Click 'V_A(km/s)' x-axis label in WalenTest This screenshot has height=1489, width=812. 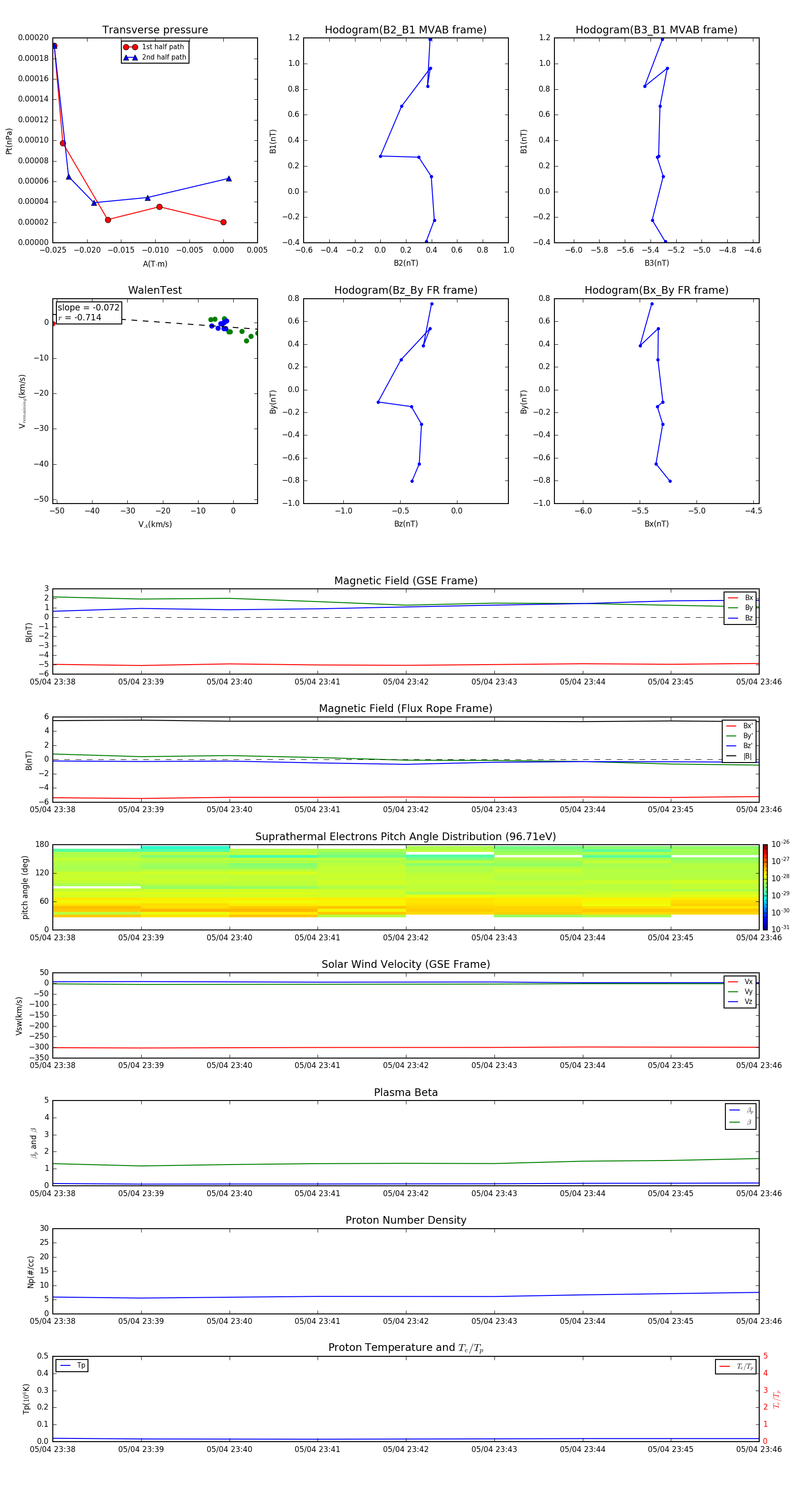point(155,524)
